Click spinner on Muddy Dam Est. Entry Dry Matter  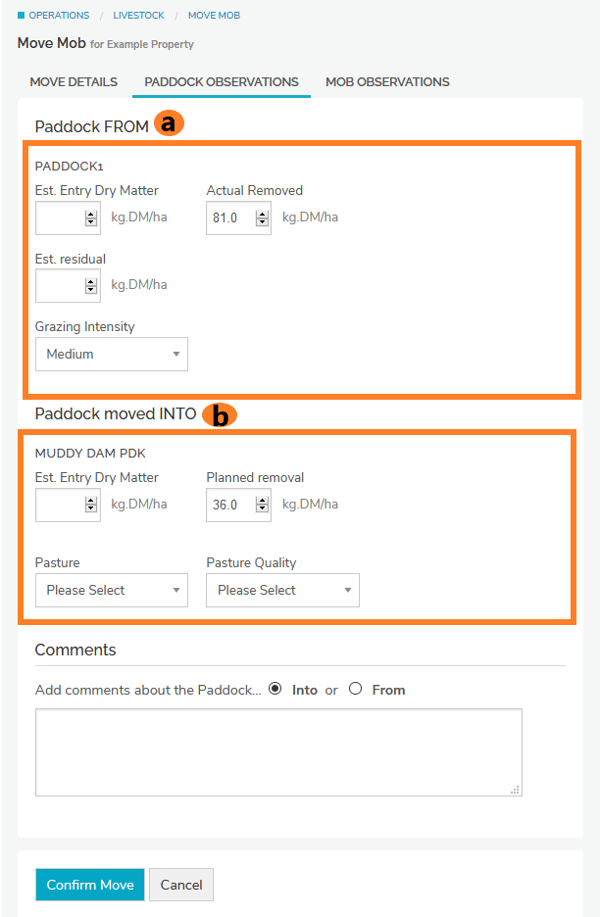(x=91, y=505)
